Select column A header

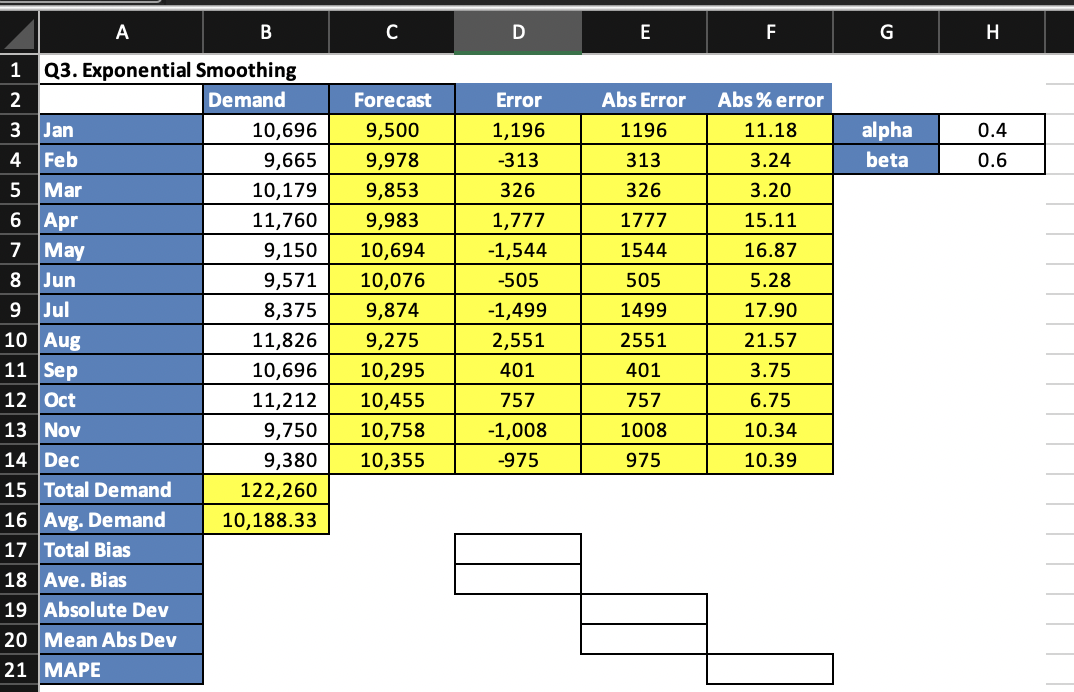tap(122, 31)
